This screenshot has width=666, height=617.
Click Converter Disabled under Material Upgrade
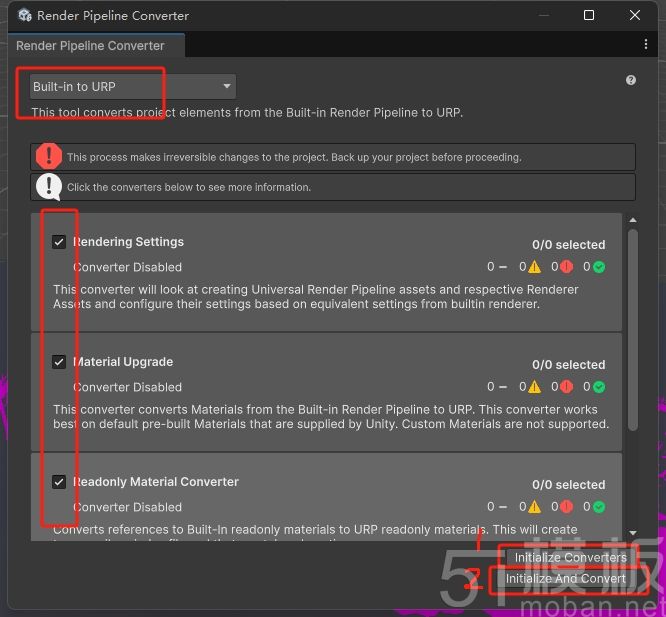coord(127,387)
